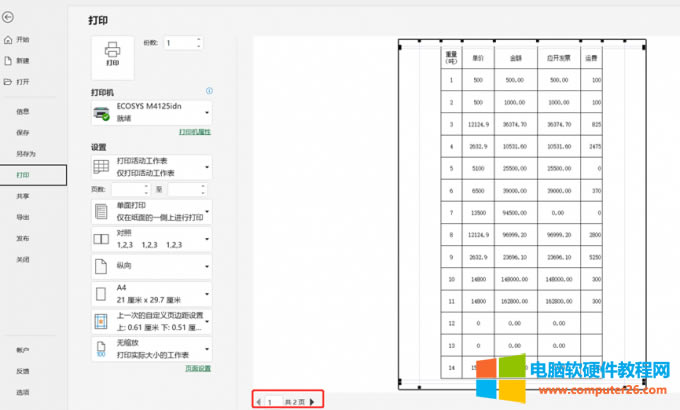The image size is (680, 410).
Task: Go to previous preview page arrow
Action: tap(259, 401)
